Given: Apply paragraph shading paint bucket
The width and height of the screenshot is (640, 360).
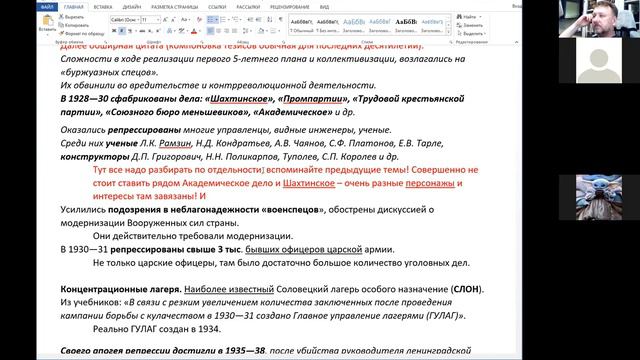Looking at the screenshot, I should point(261,31).
